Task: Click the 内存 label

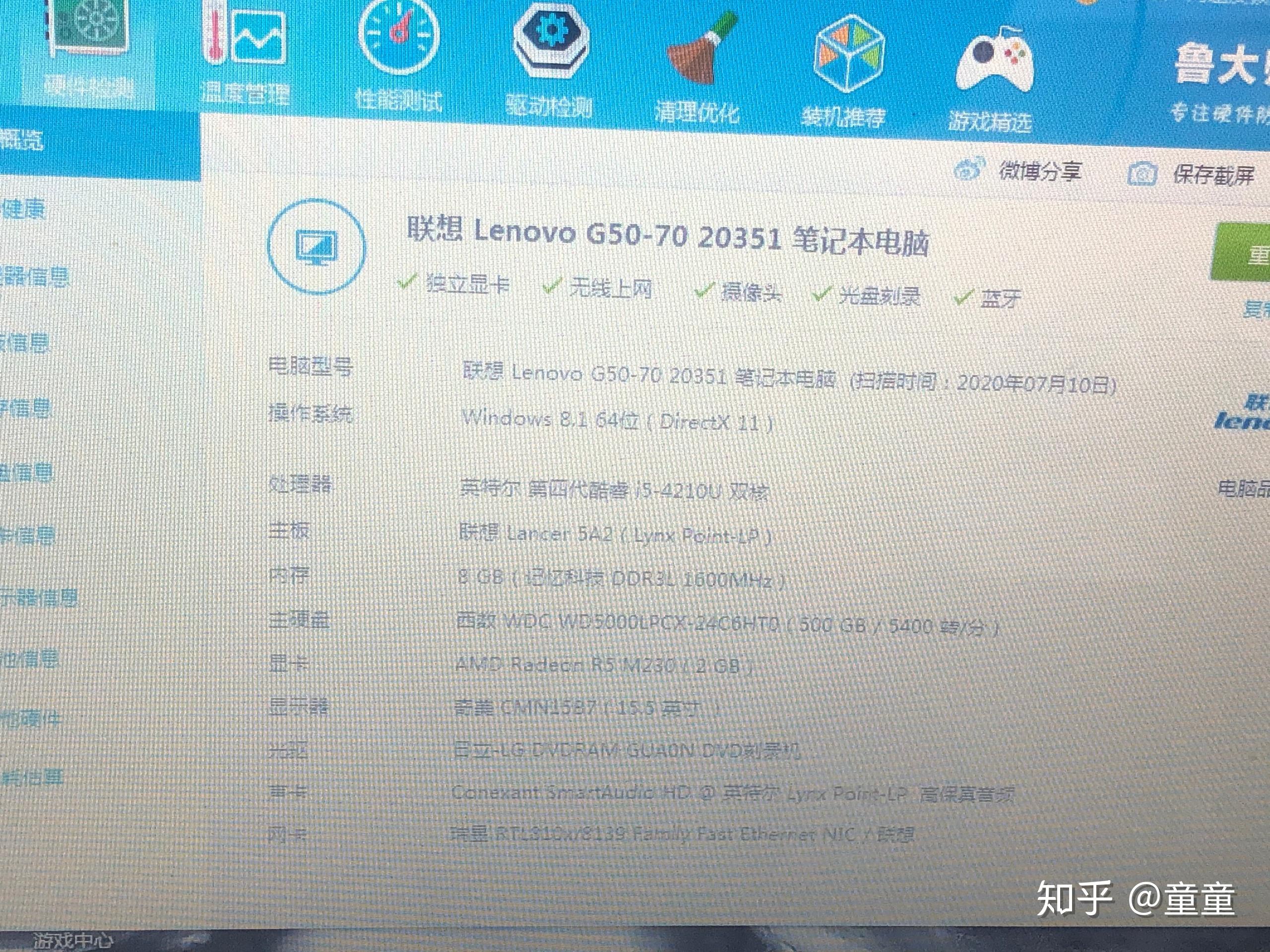Action: click(x=289, y=575)
